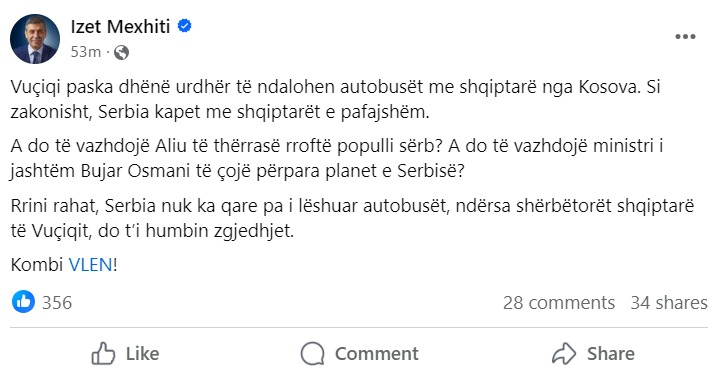Select the Comment label text
The width and height of the screenshot is (715, 371).
tap(377, 354)
